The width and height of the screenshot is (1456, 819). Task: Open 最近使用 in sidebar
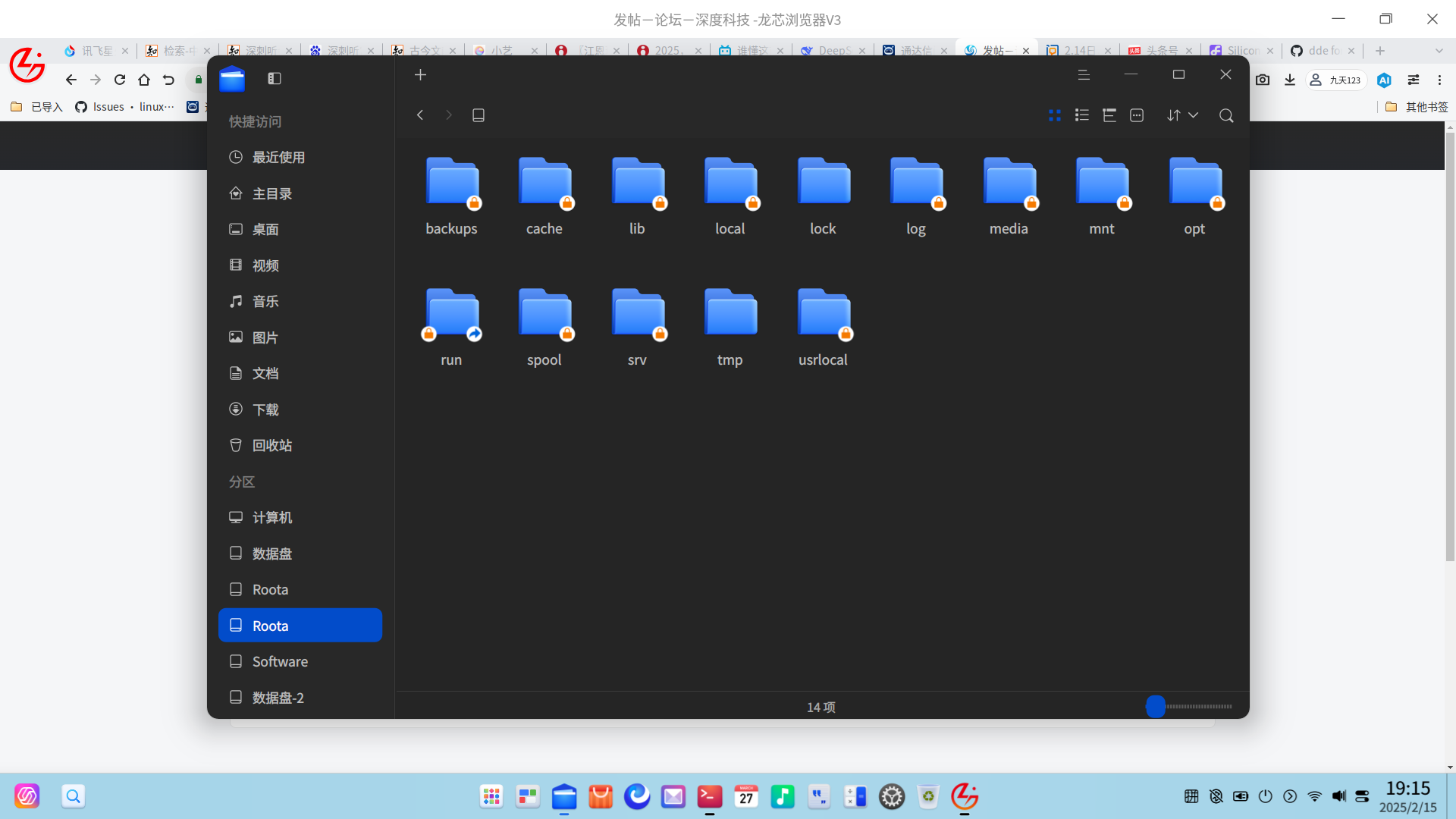click(x=300, y=157)
